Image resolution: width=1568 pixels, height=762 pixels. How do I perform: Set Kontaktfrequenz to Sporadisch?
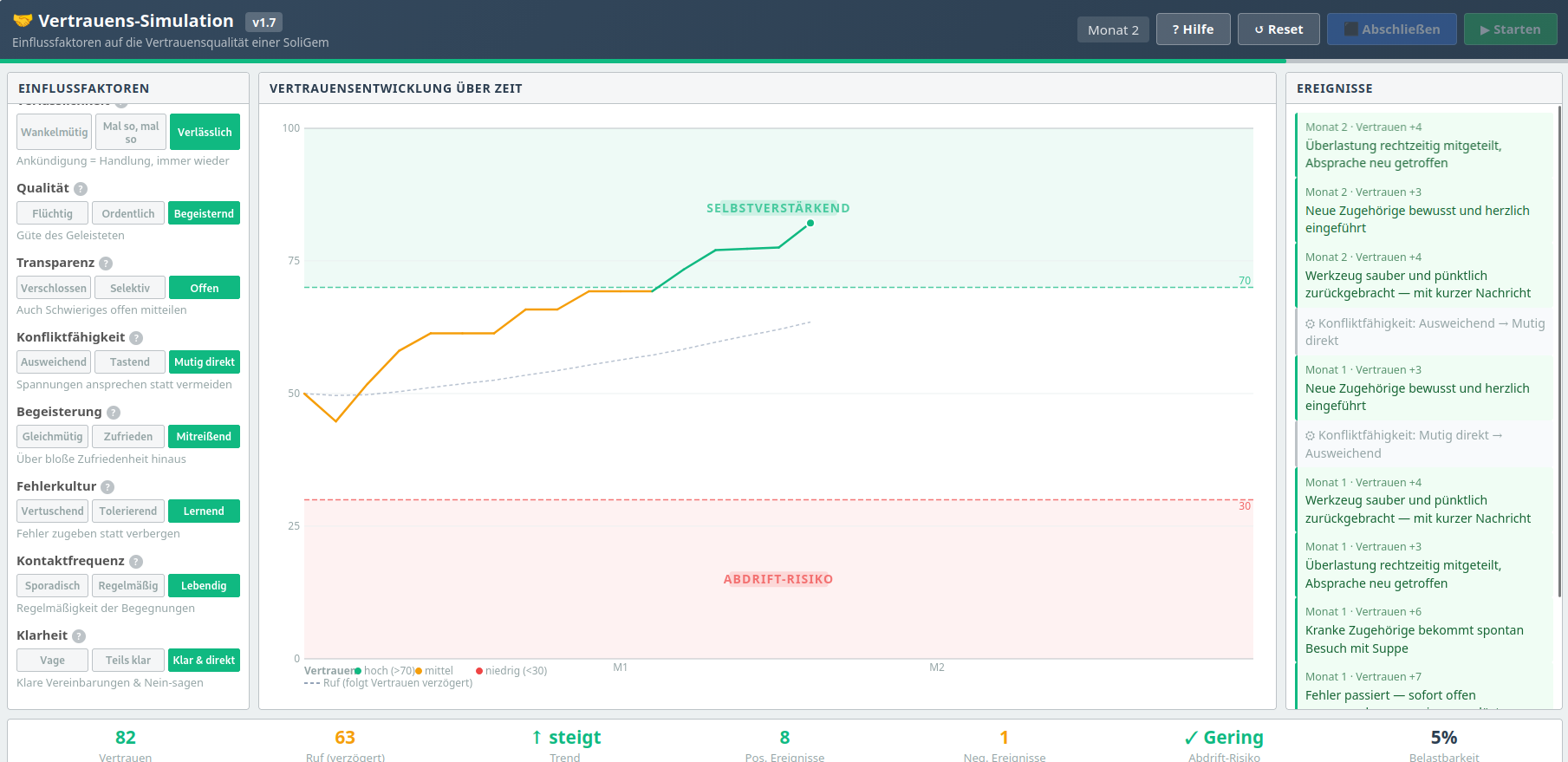52,586
